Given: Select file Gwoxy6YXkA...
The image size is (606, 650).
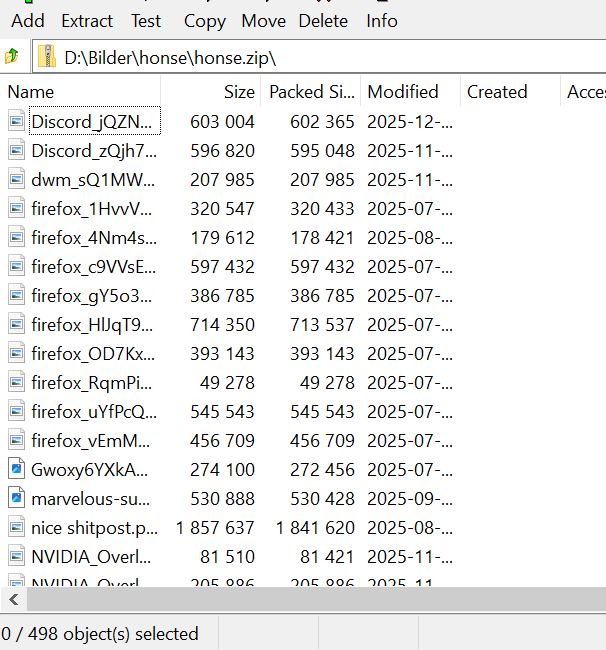Looking at the screenshot, I should (90, 470).
